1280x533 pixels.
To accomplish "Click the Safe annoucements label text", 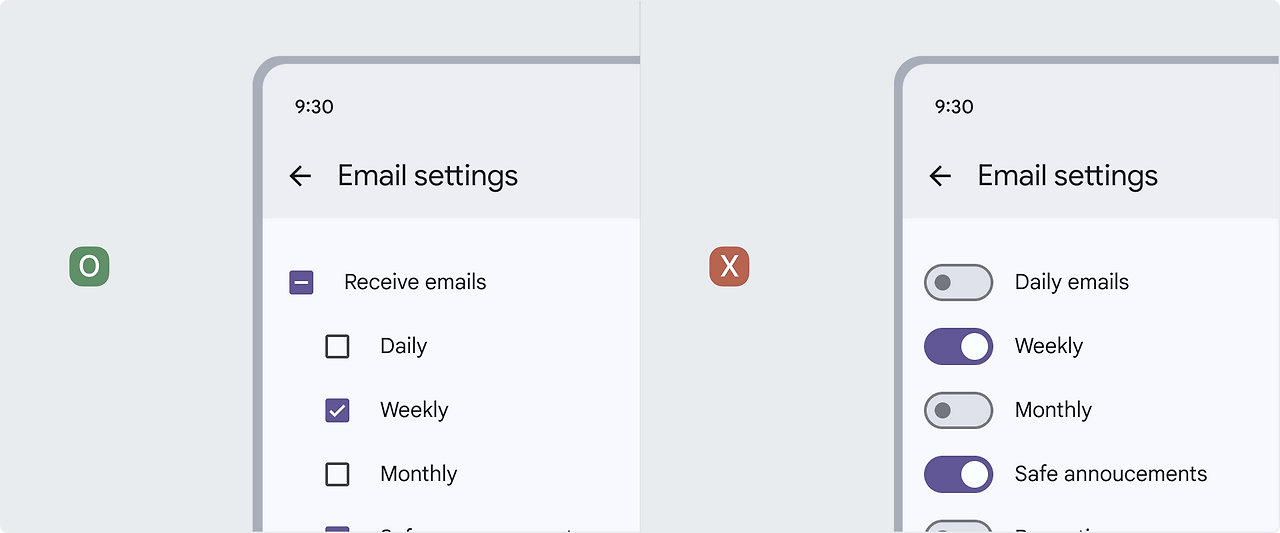I will [1111, 474].
